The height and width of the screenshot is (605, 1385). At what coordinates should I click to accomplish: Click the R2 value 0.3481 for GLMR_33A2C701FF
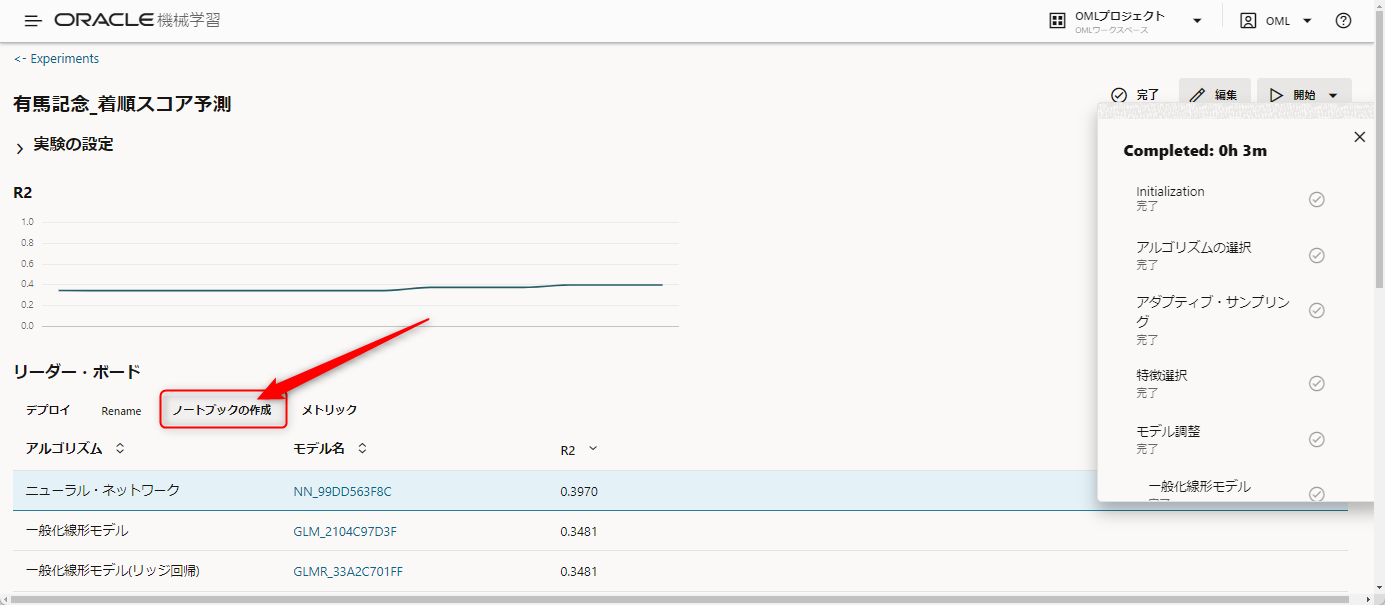[579, 571]
